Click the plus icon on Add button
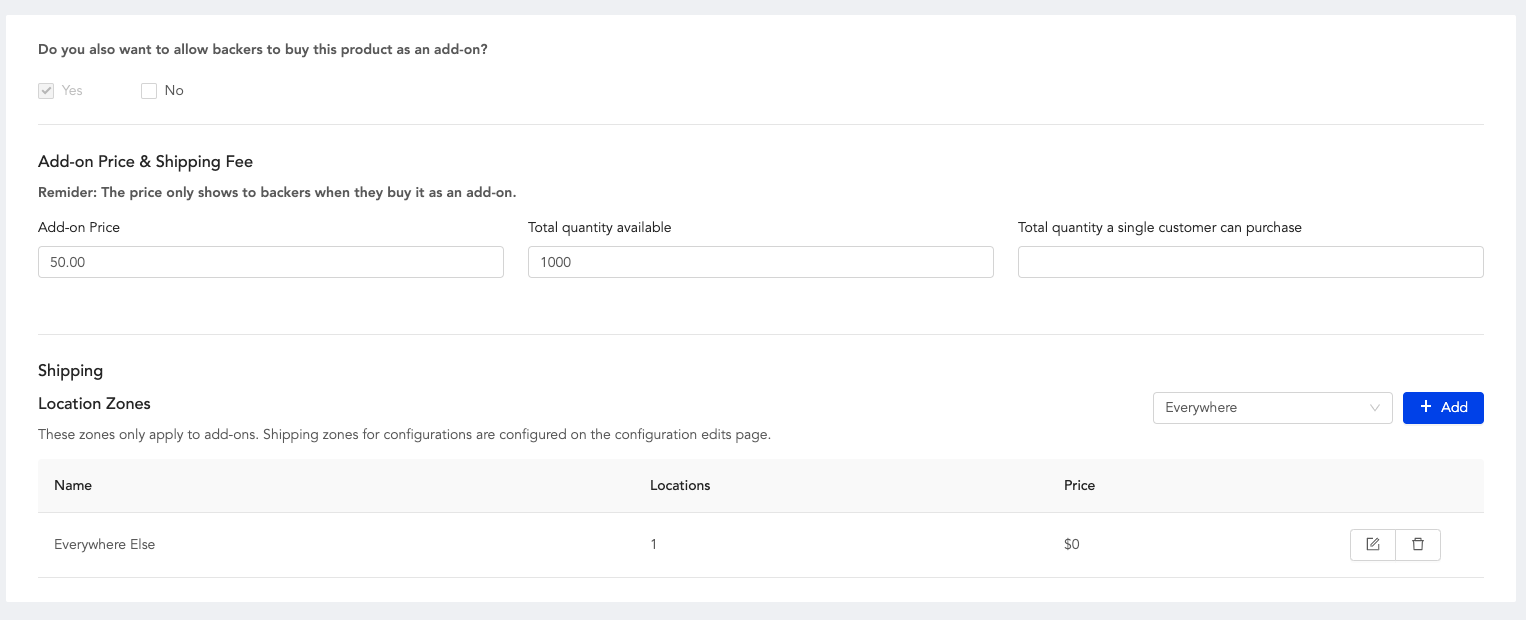The width and height of the screenshot is (1526, 620). (1427, 407)
